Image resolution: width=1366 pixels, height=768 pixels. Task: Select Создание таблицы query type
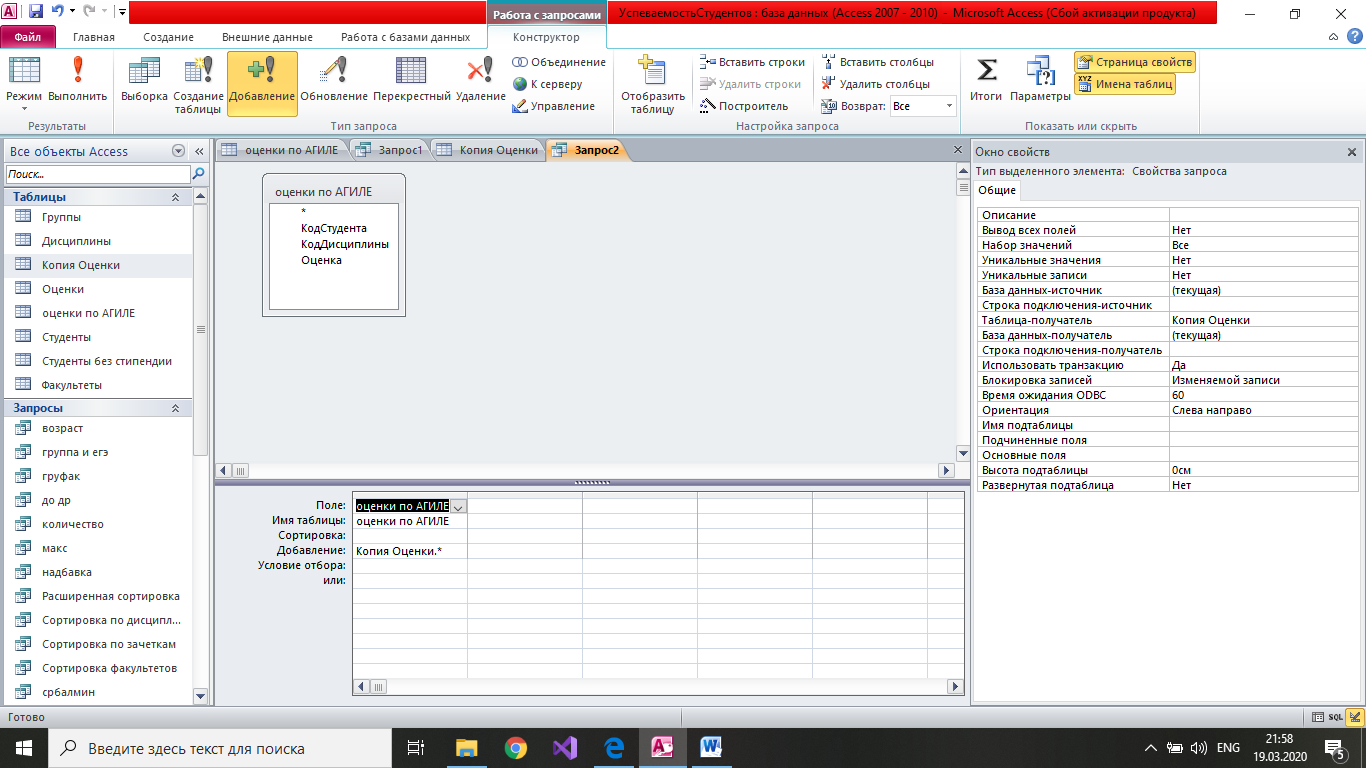click(x=198, y=84)
